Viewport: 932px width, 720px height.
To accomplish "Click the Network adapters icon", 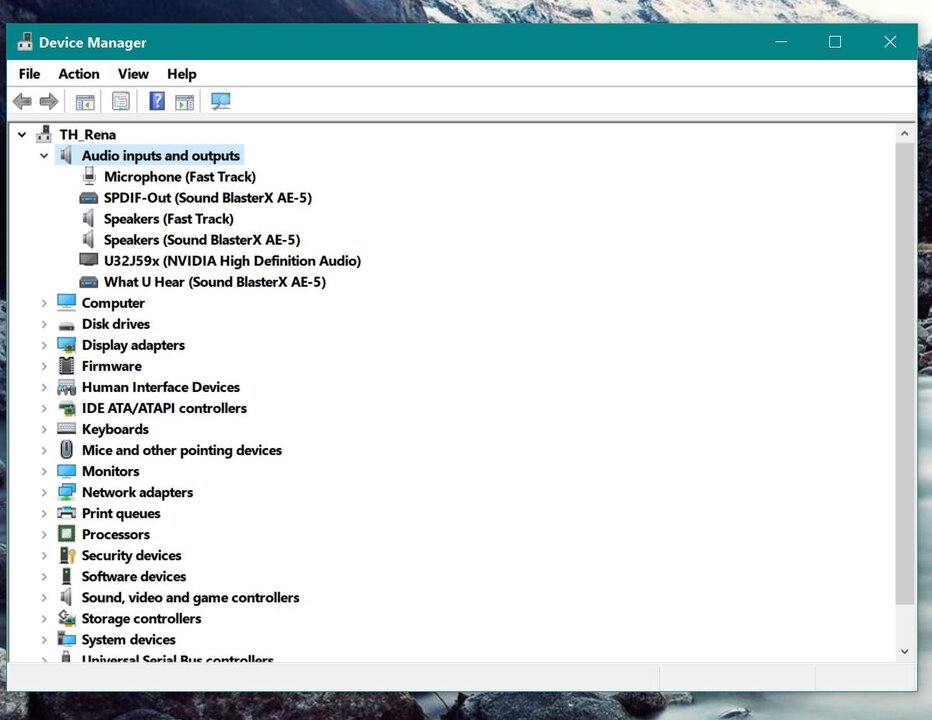I will click(x=67, y=492).
